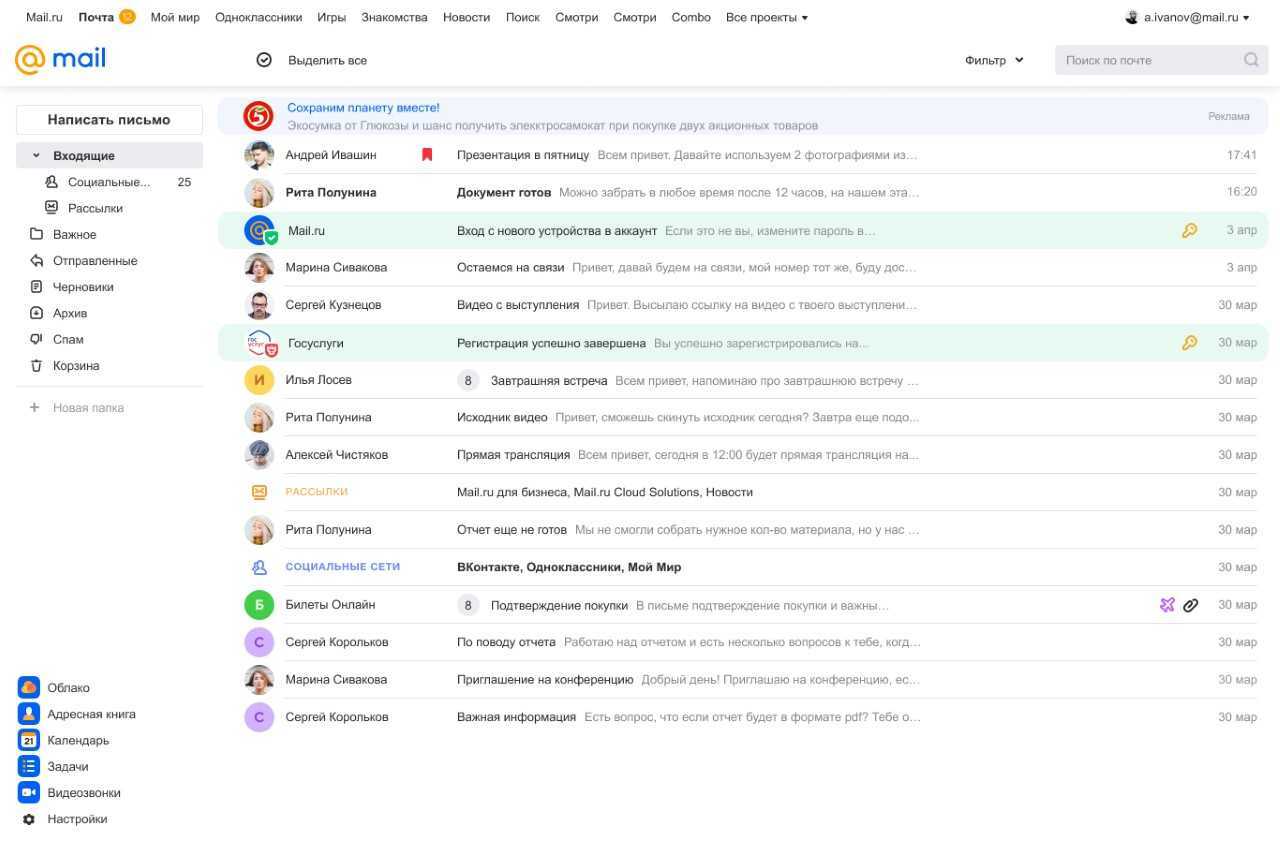Open ad link Сохраним планету вместе!
The image size is (1280, 843).
pos(363,107)
